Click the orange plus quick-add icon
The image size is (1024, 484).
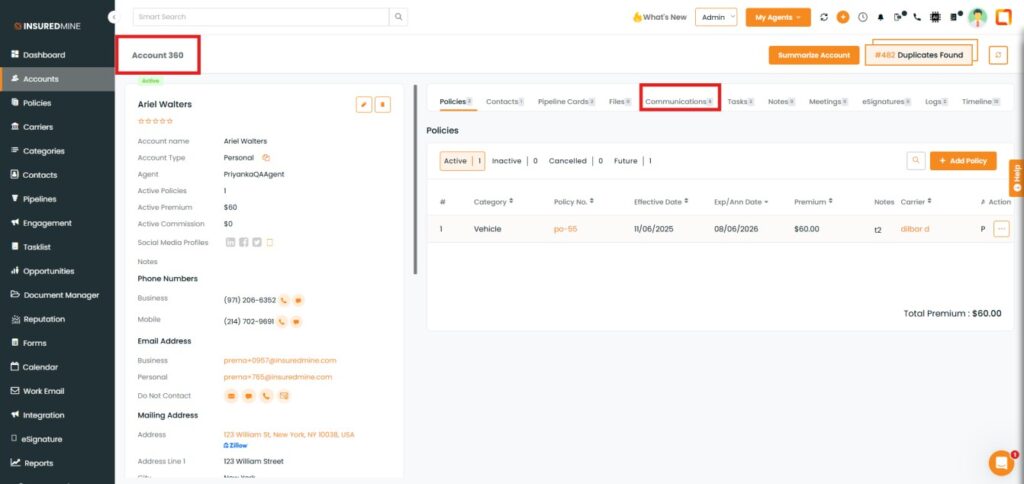pyautogui.click(x=843, y=17)
